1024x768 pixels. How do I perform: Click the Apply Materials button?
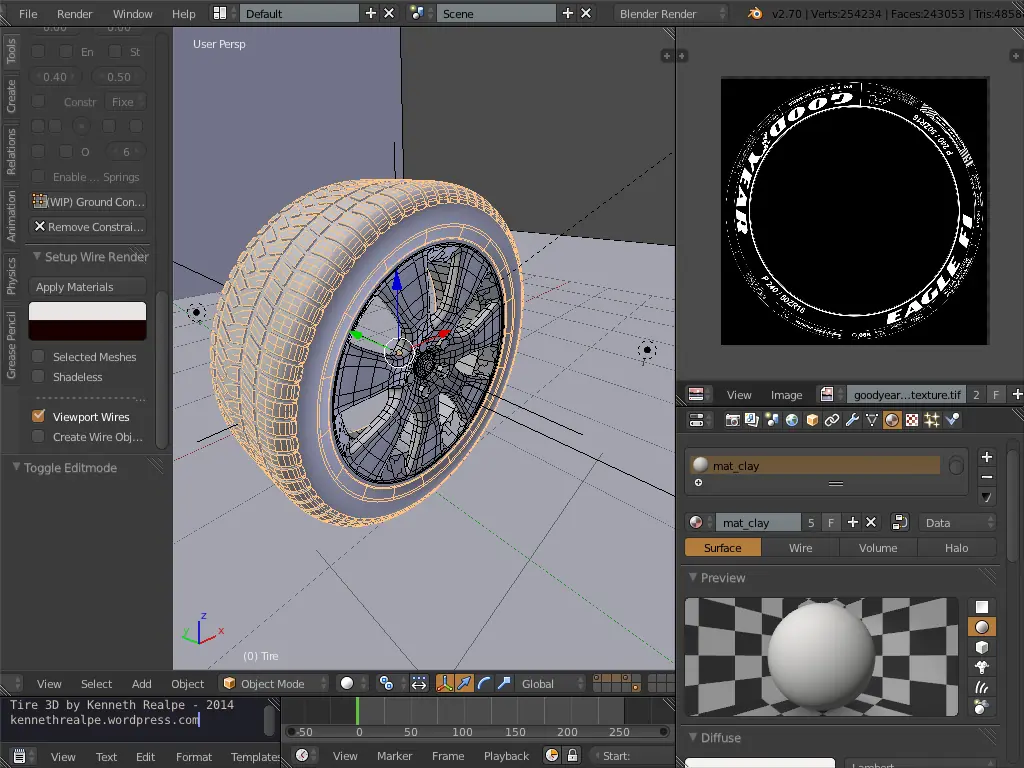point(88,287)
